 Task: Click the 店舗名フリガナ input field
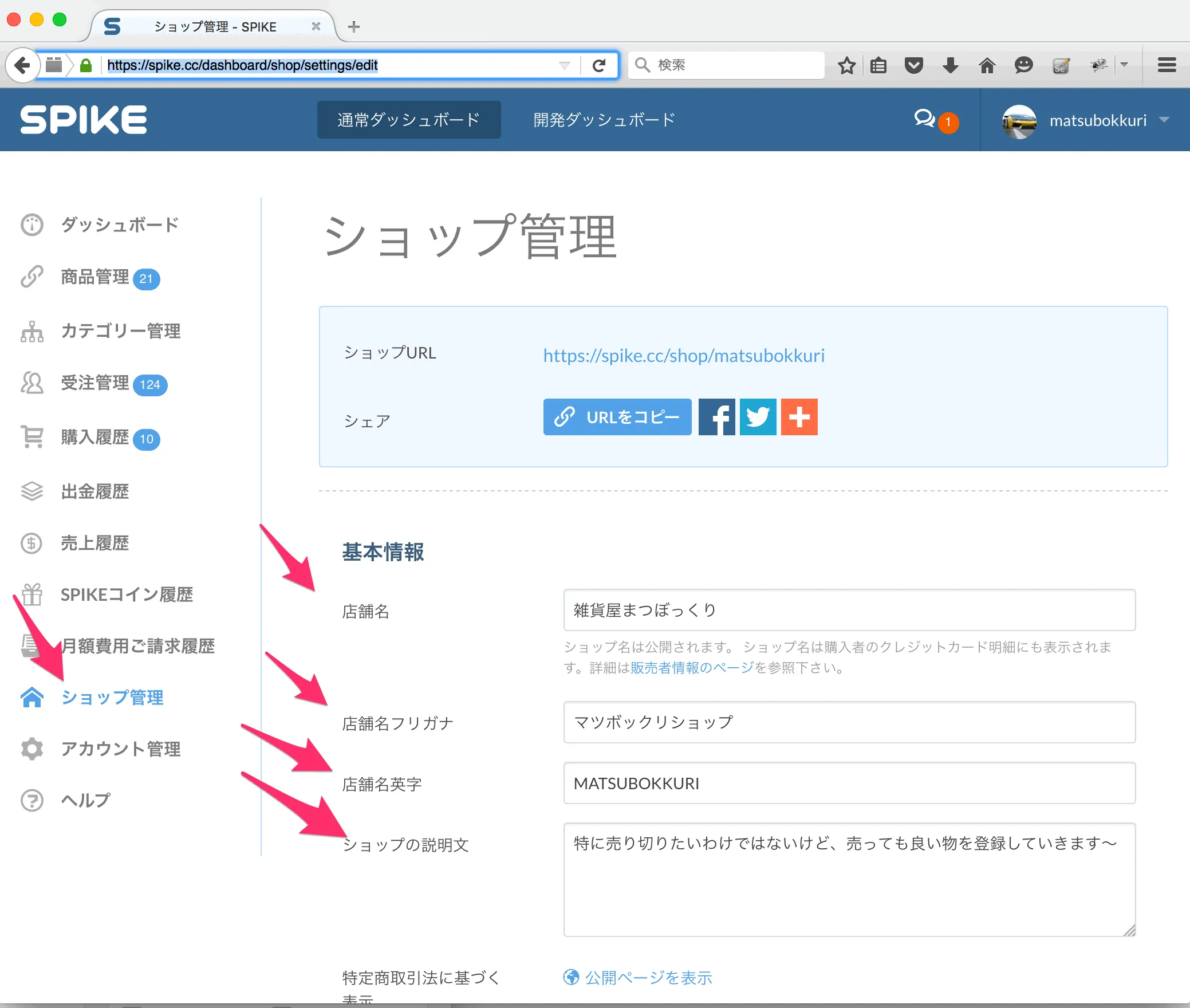tap(849, 722)
